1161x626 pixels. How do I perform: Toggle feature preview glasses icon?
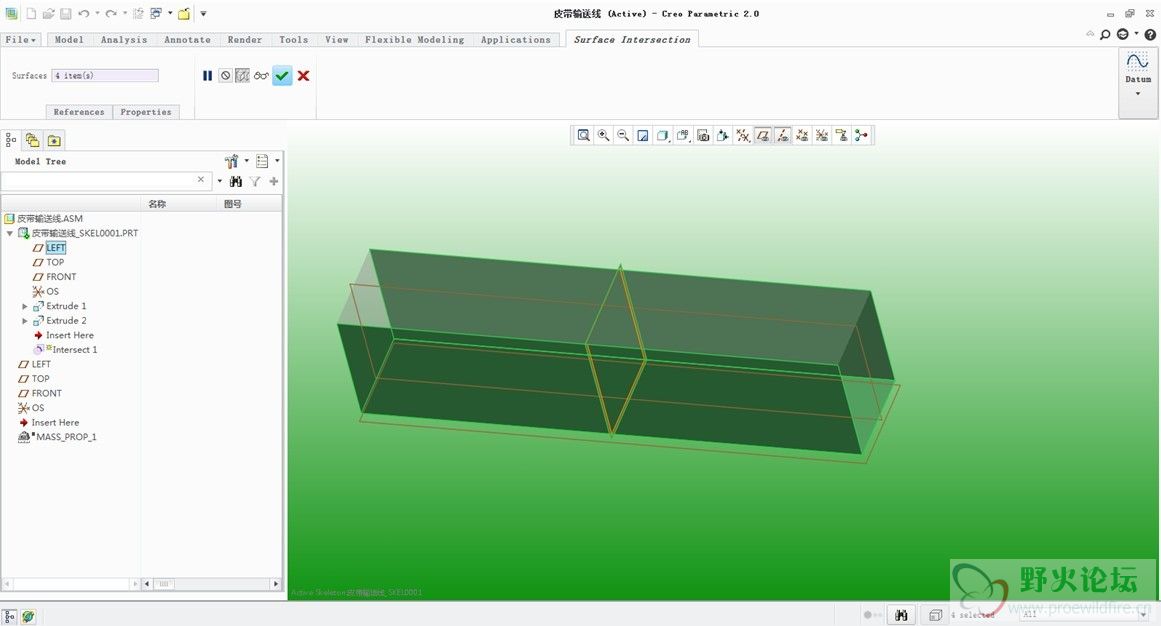pyautogui.click(x=261, y=76)
